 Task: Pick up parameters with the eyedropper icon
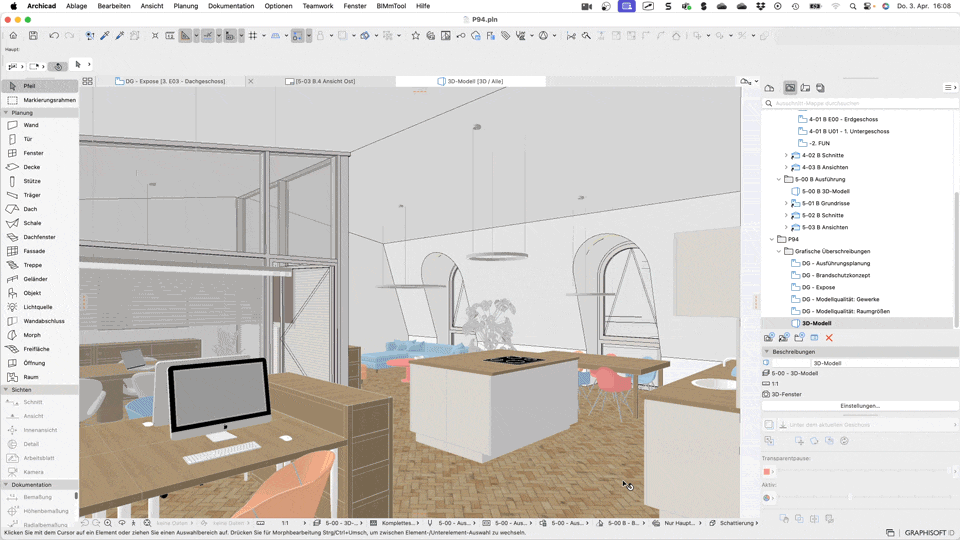pyautogui.click(x=105, y=36)
